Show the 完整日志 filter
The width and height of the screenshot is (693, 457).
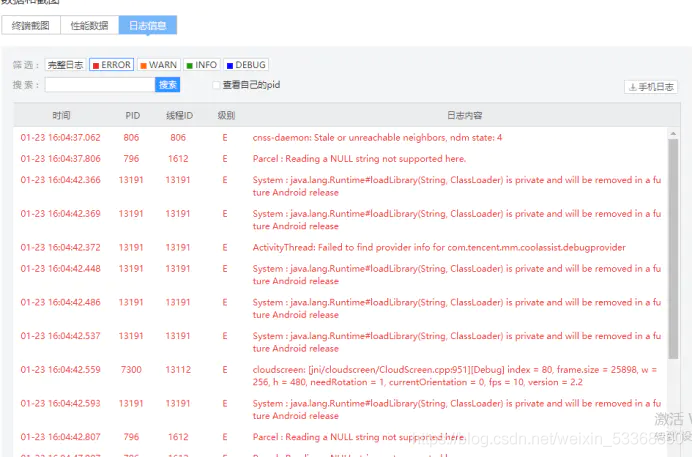click(65, 65)
